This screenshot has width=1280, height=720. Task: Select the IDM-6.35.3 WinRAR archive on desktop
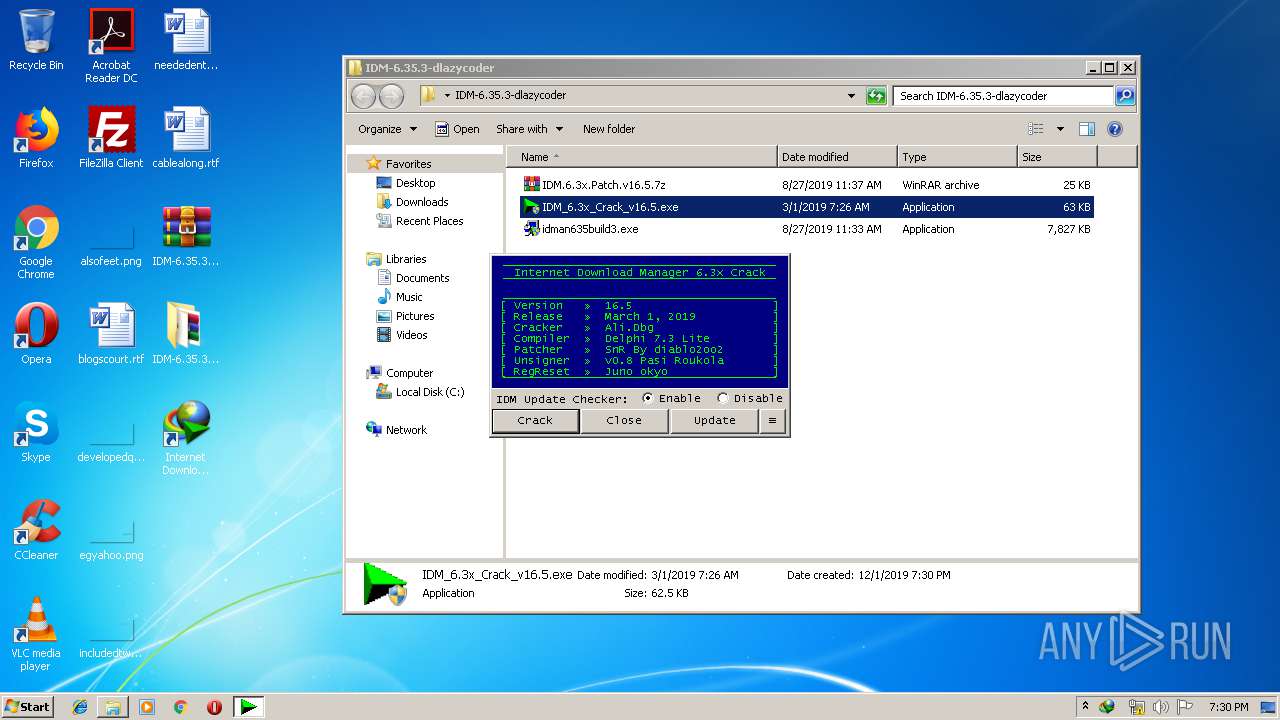[x=186, y=236]
